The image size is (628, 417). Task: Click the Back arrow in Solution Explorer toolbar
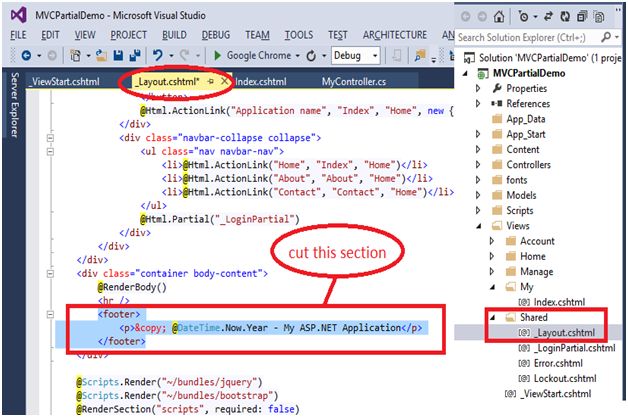(465, 16)
